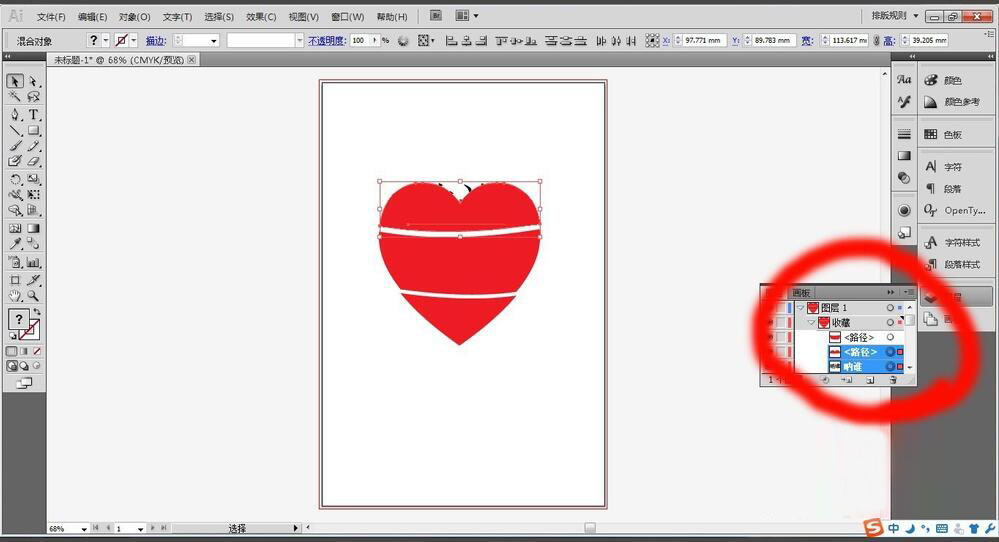Viewport: 999px width, 542px height.
Task: Open fill color dropdown arrow in control bar
Action: pos(106,40)
